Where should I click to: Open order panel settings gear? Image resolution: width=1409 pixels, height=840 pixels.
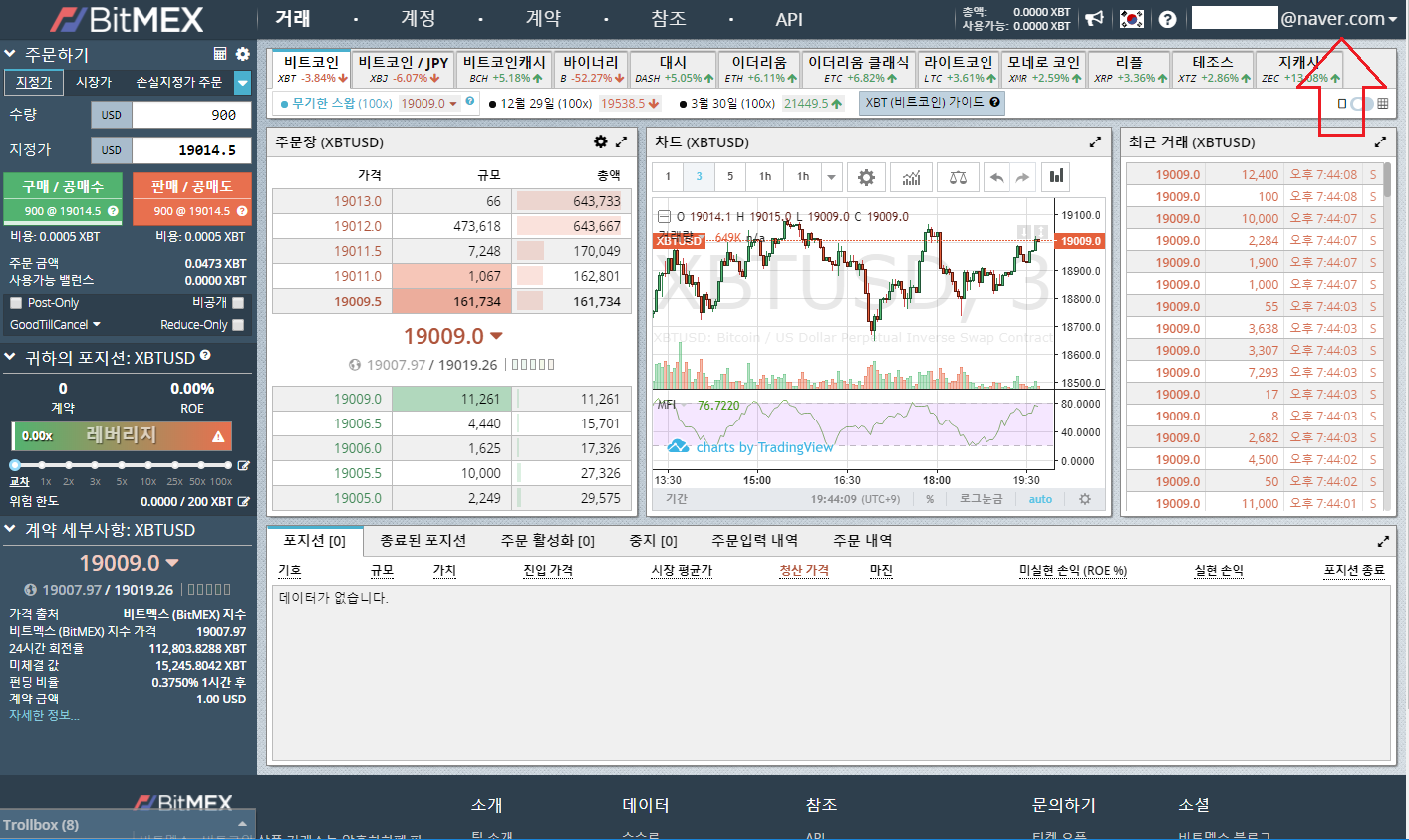coord(243,54)
